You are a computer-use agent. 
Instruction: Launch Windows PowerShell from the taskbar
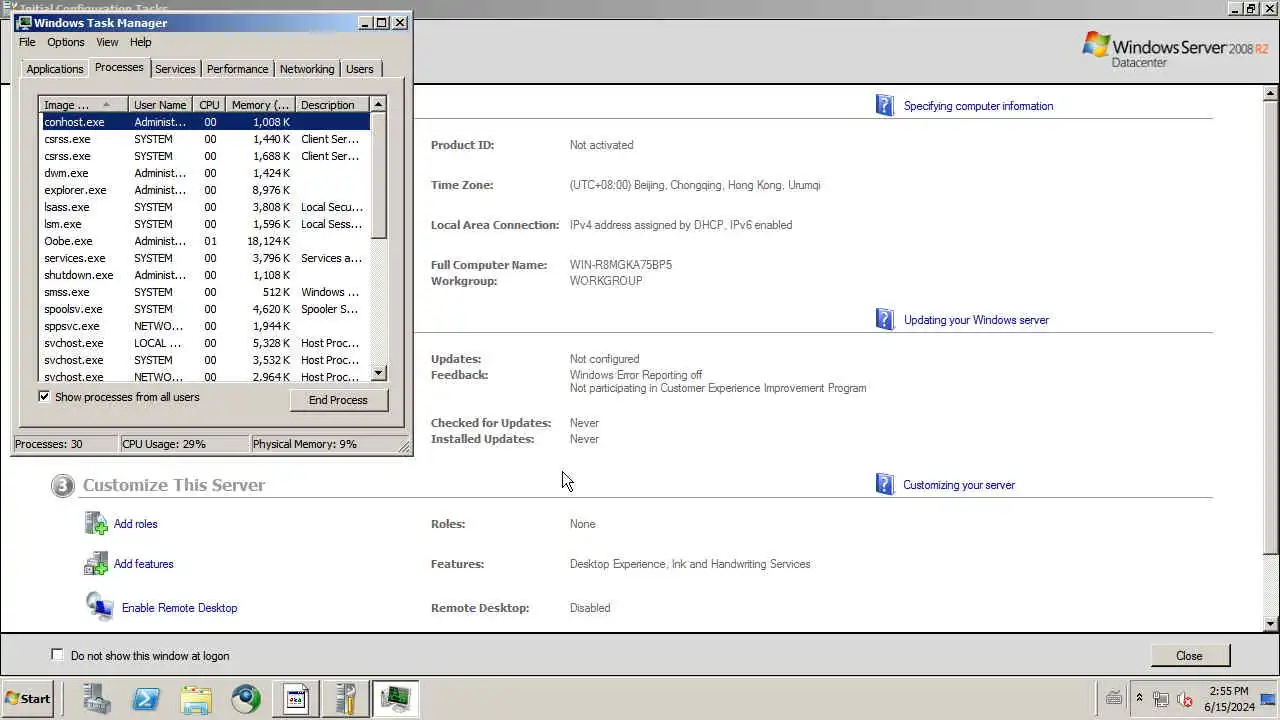pos(146,698)
